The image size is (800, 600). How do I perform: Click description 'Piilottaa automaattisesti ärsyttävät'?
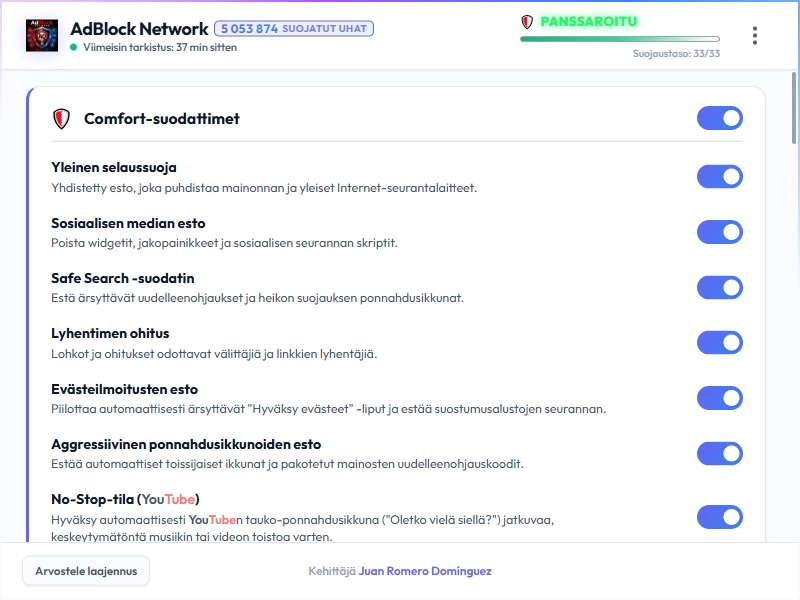click(x=329, y=409)
